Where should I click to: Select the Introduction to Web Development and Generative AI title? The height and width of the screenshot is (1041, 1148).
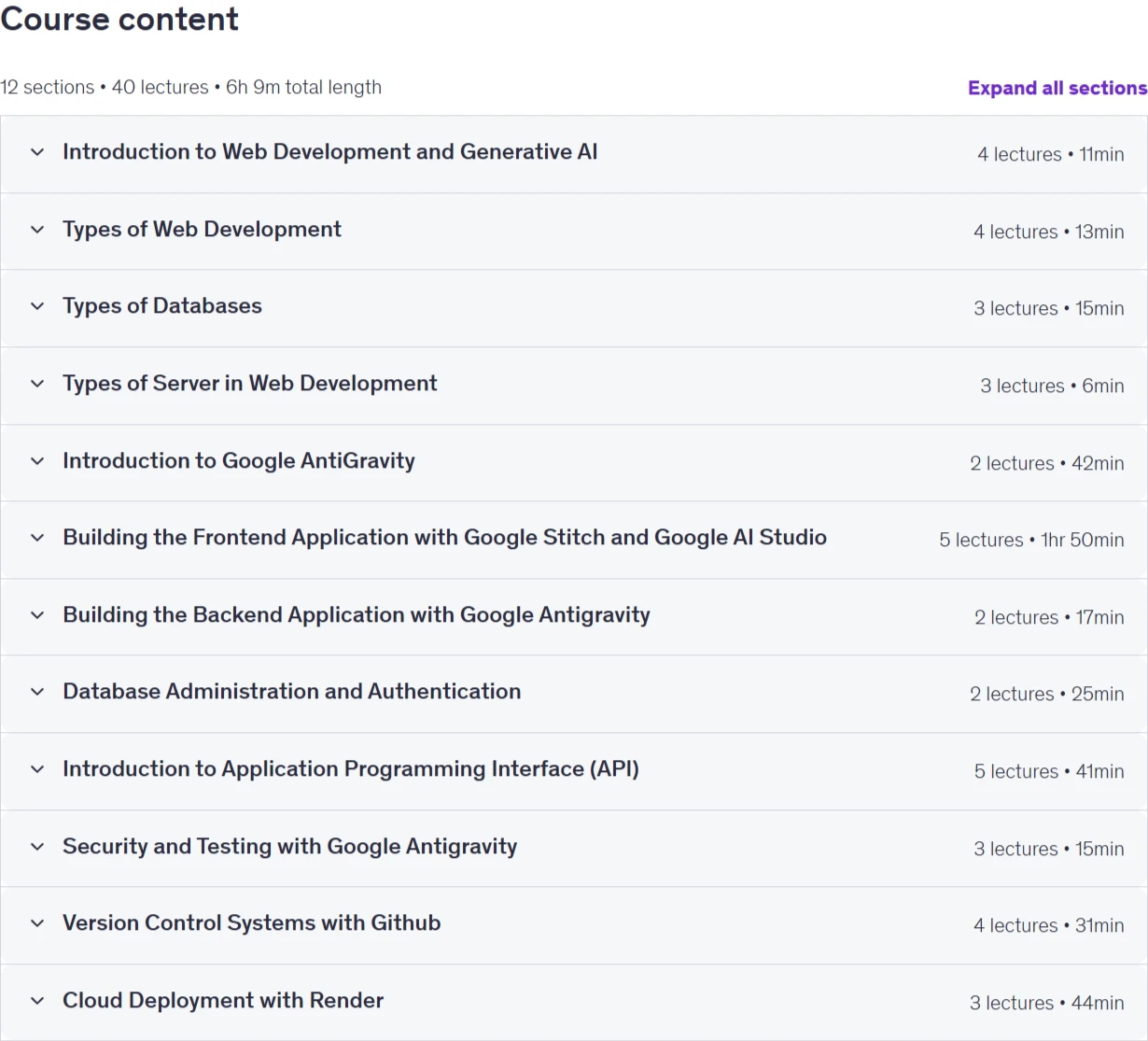pos(330,151)
